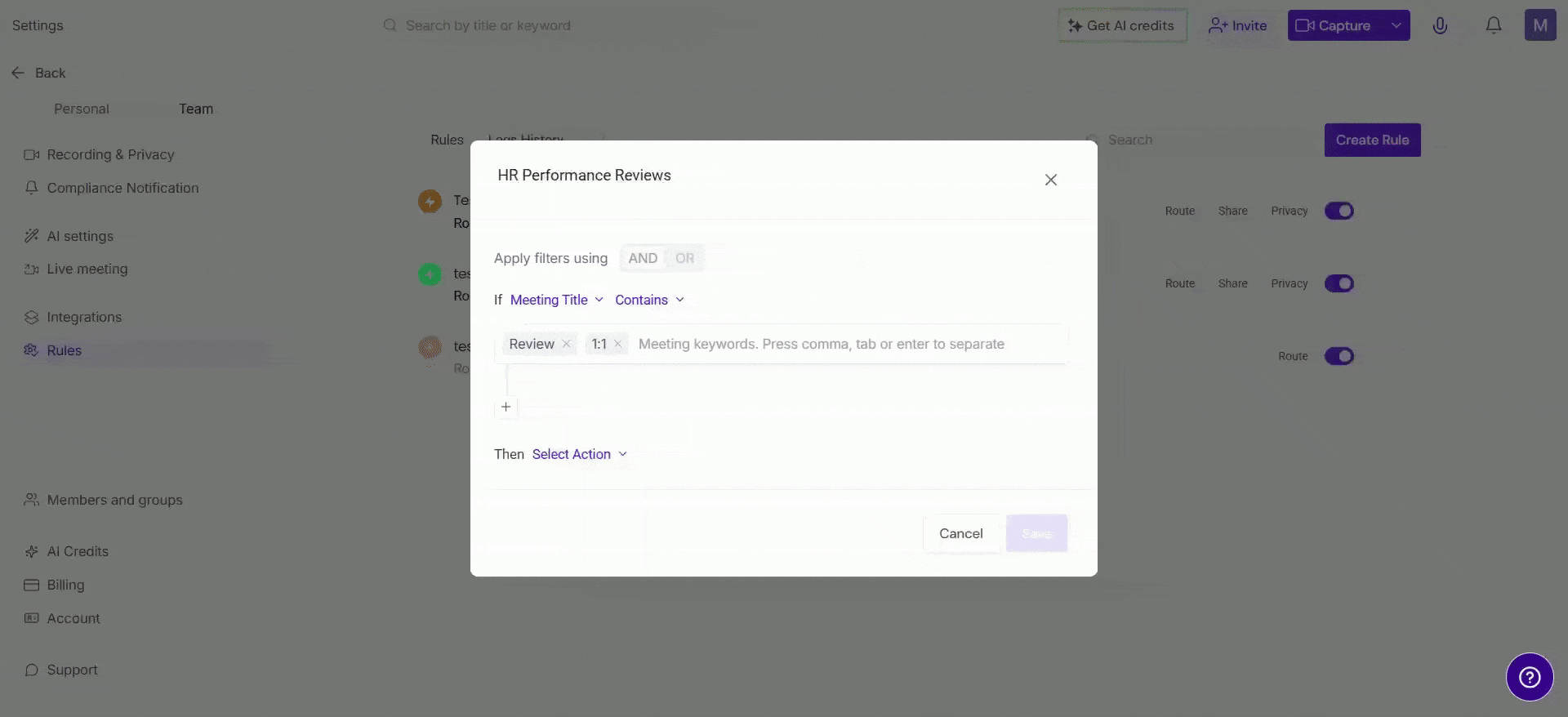
Task: Open AI Credits page
Action: click(x=66, y=551)
